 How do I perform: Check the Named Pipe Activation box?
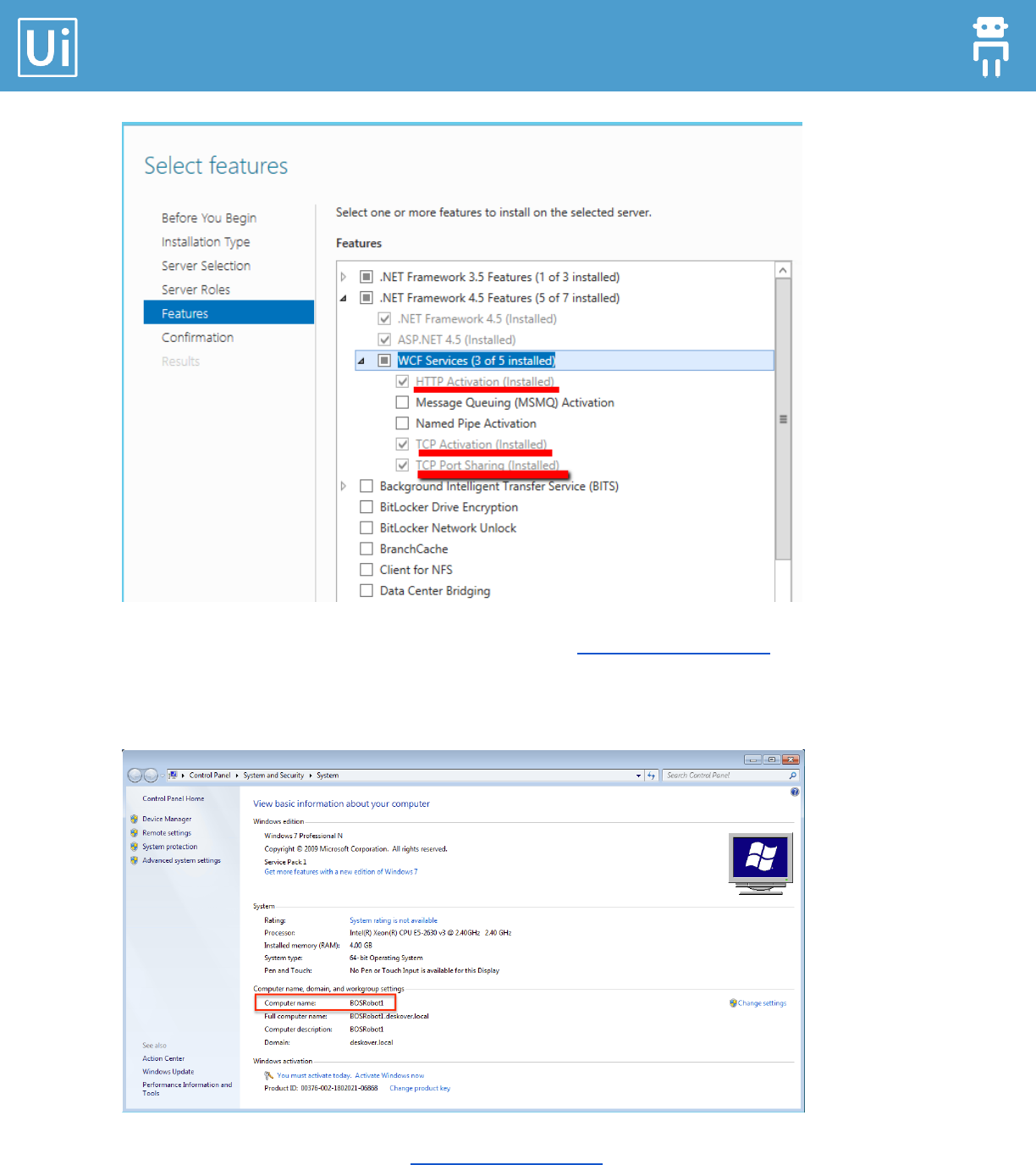coord(402,423)
